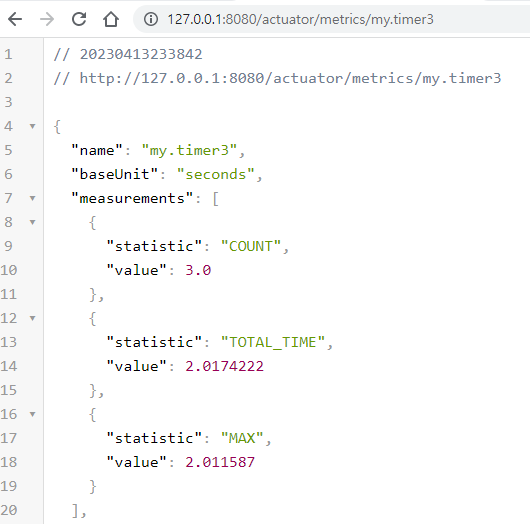Select the "MAX" statistic value
The height and width of the screenshot is (524, 530).
coord(242,438)
